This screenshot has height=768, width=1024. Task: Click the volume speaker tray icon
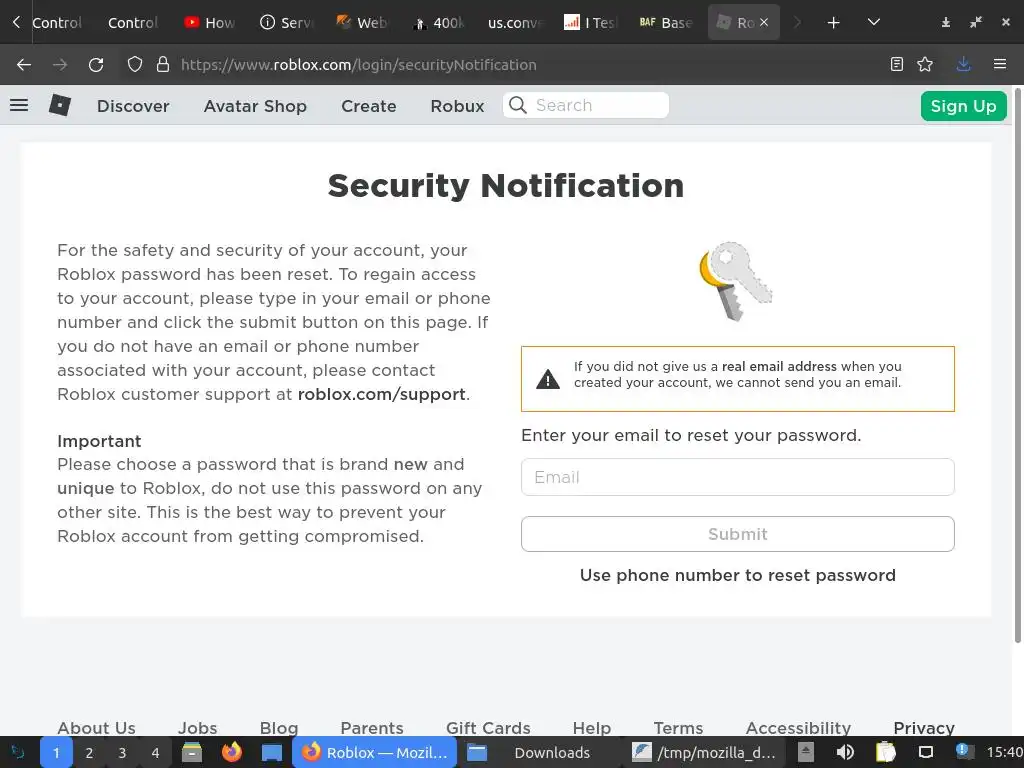tap(845, 752)
